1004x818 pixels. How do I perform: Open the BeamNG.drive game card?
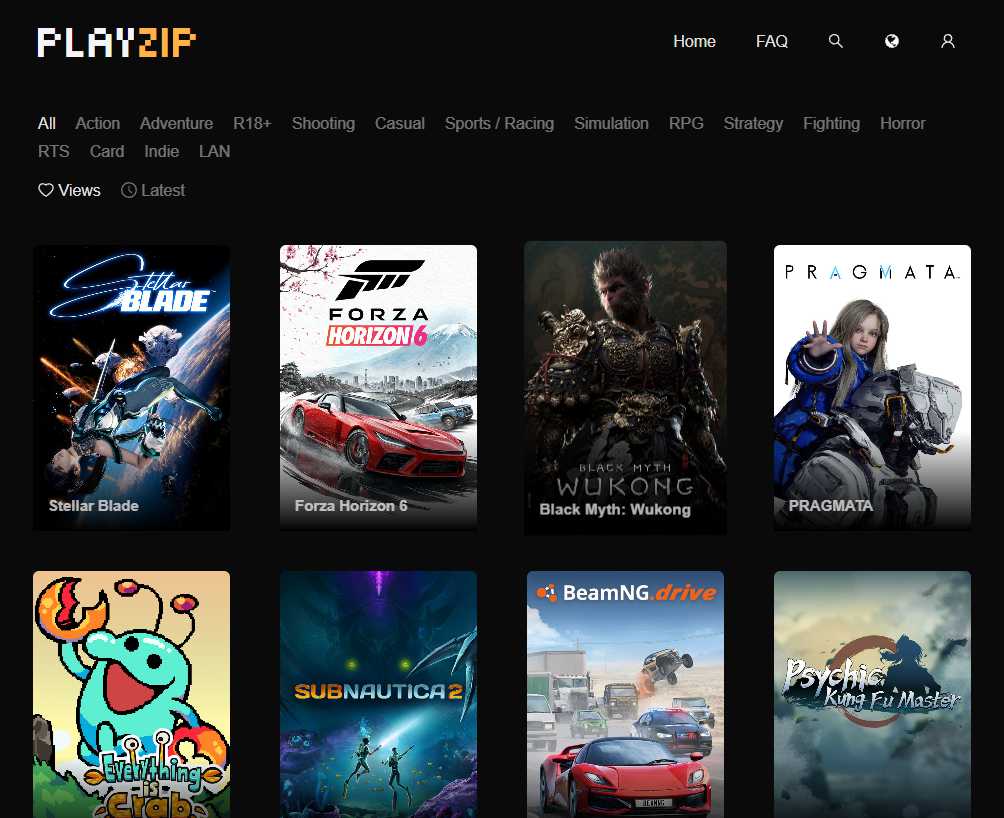coord(626,694)
